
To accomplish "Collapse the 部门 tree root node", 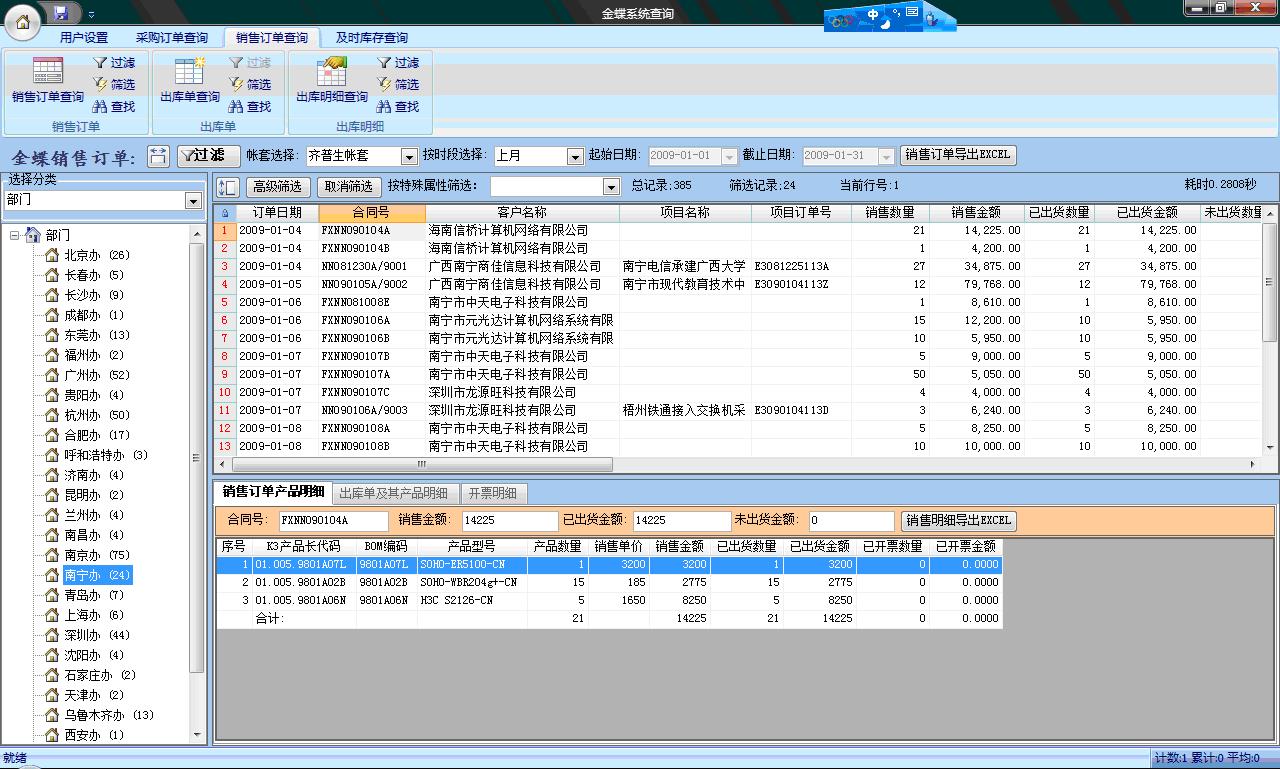I will point(15,235).
